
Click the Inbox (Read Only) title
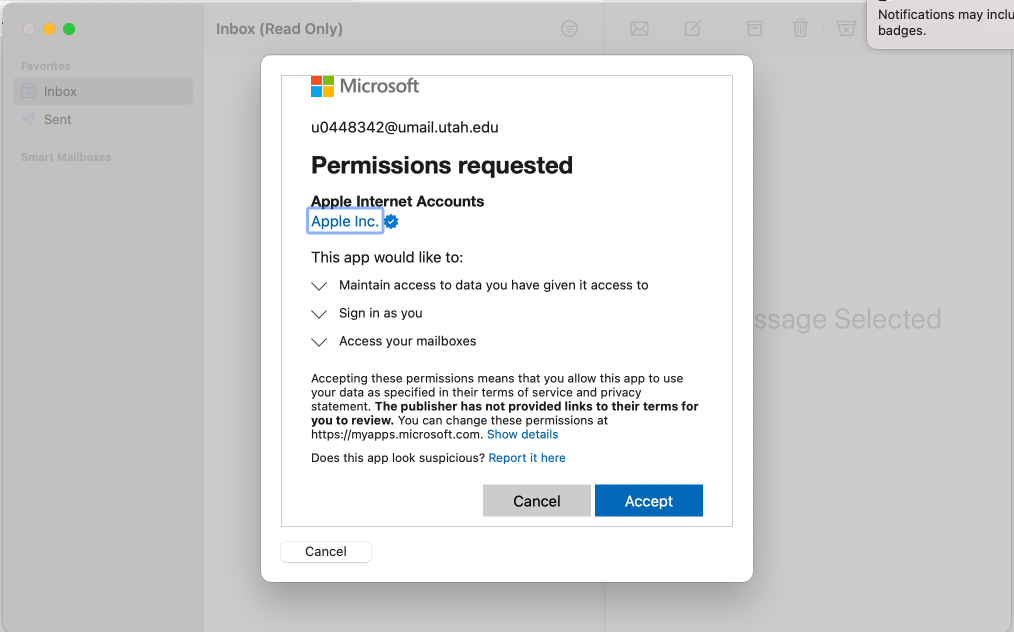tap(279, 28)
